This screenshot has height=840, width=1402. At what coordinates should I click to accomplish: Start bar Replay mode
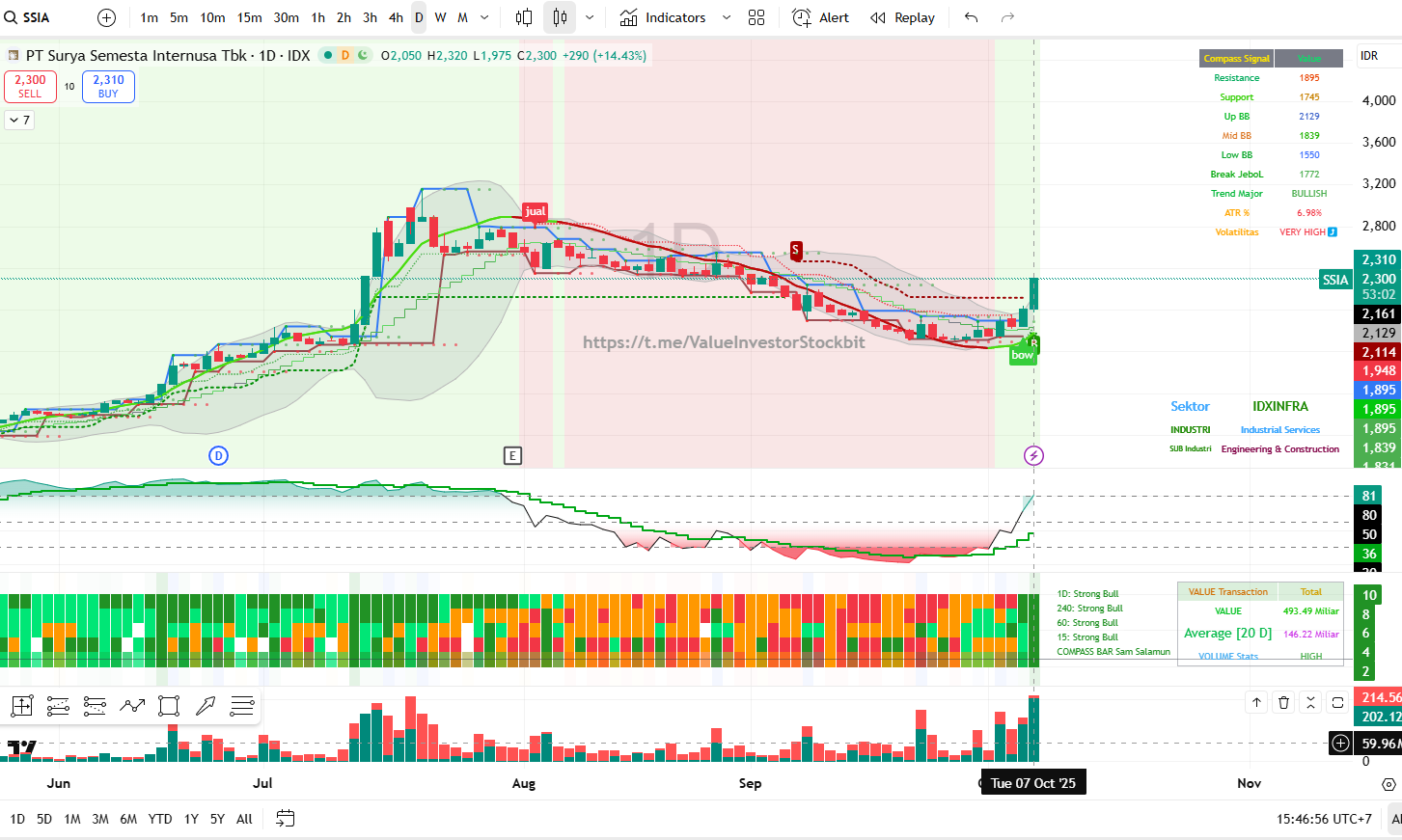903,17
